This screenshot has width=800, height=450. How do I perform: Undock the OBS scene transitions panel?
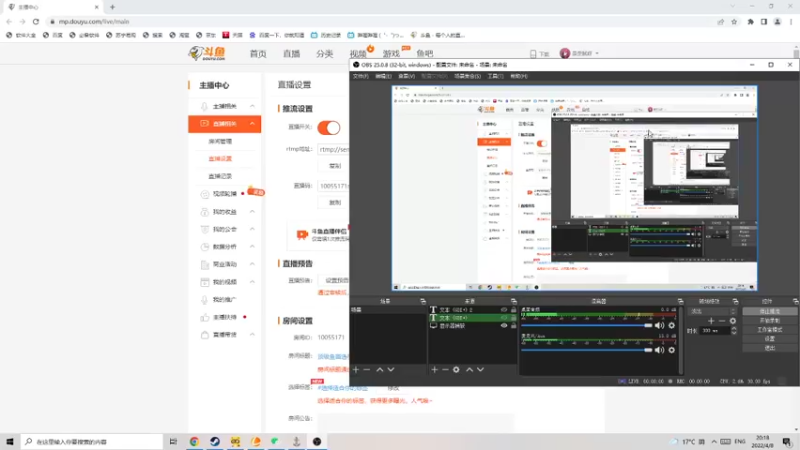(735, 302)
